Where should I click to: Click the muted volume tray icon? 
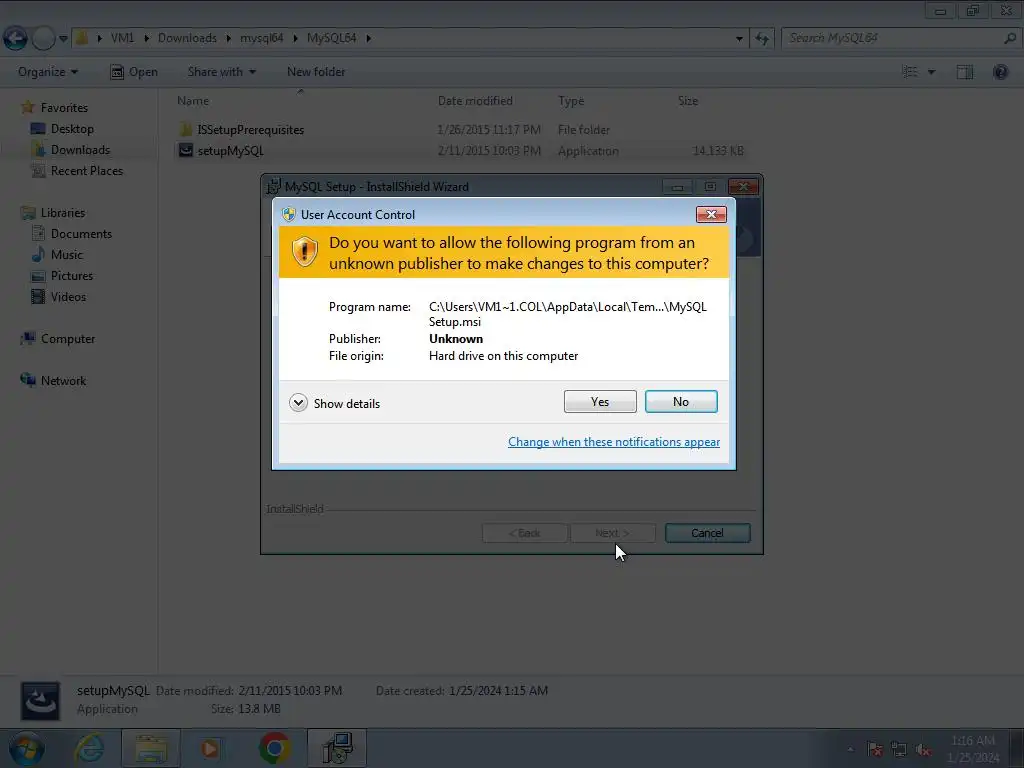(923, 749)
